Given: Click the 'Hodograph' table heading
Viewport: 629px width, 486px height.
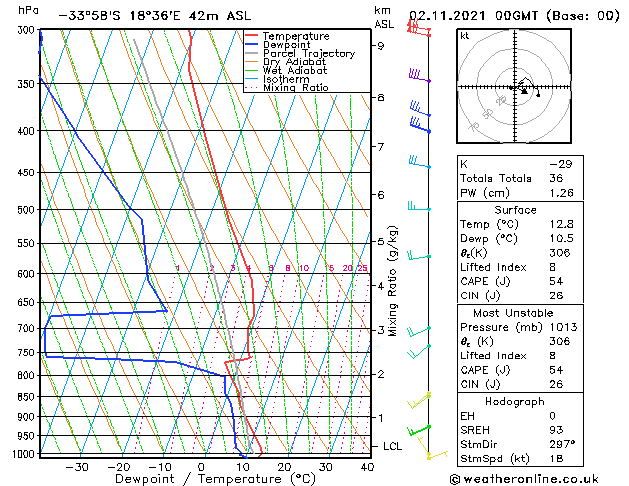Looking at the screenshot, I should point(515,401).
